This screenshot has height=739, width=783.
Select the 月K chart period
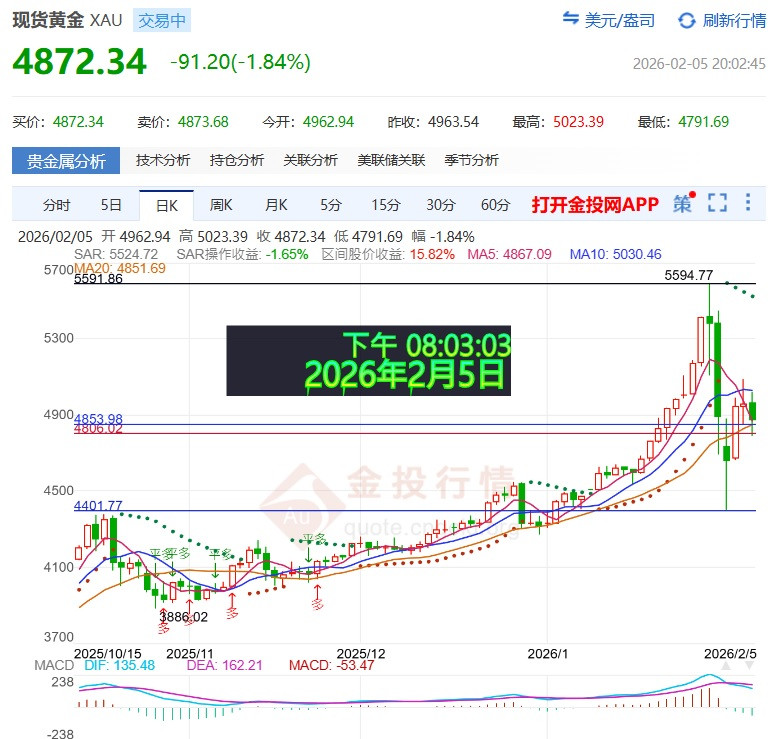tap(276, 205)
